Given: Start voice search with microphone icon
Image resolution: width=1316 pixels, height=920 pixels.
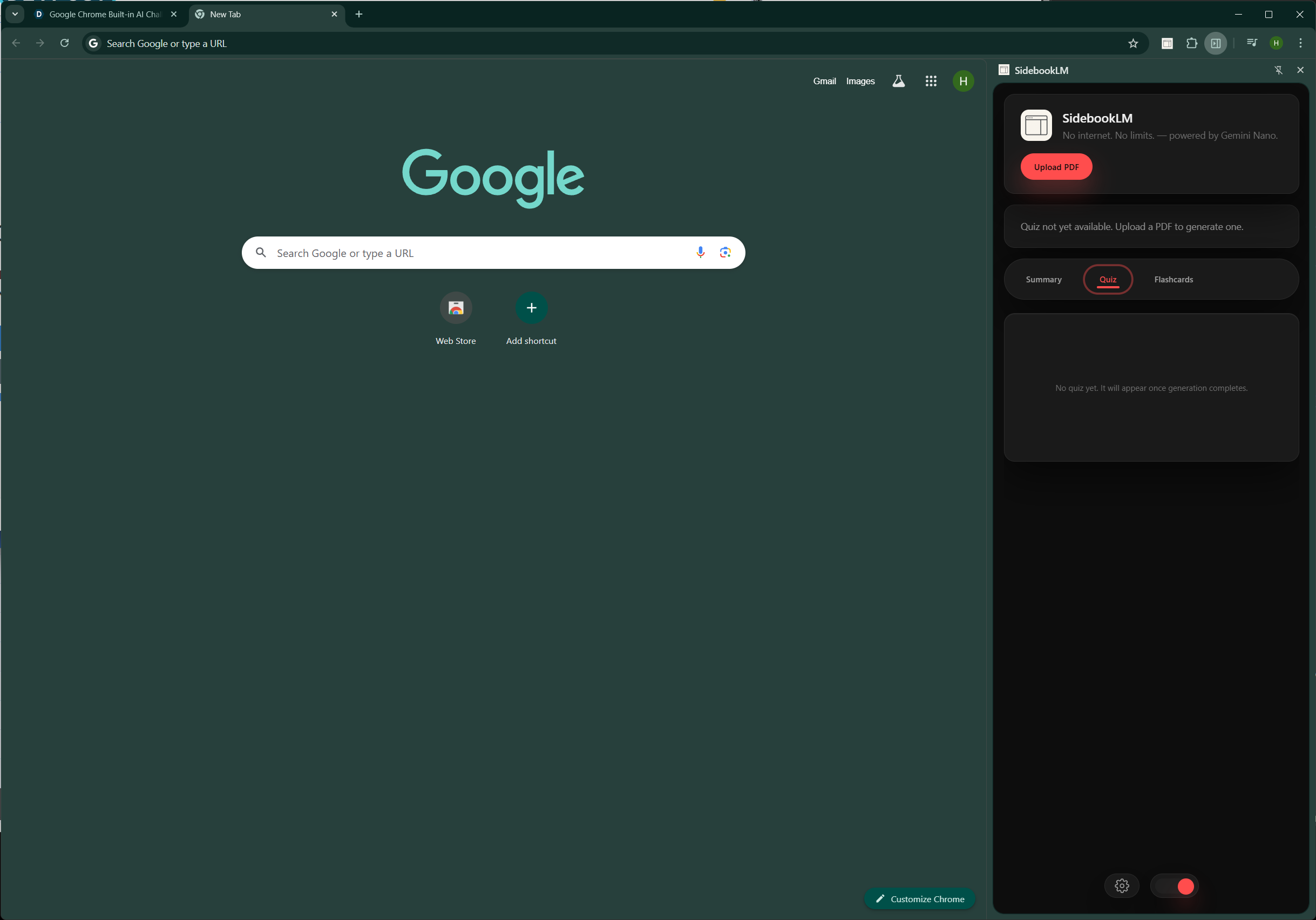Looking at the screenshot, I should click(x=700, y=252).
